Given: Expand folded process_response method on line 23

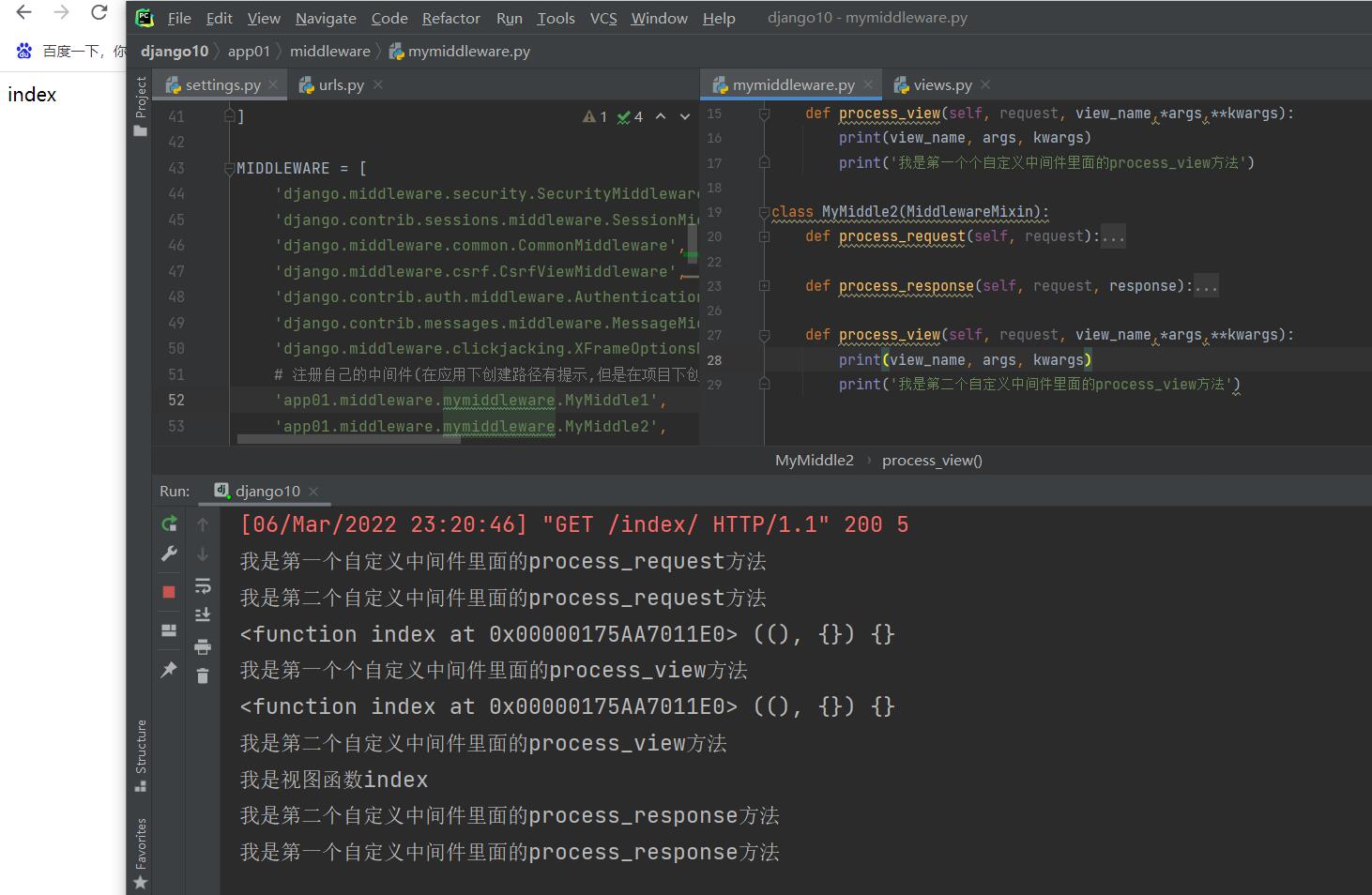Looking at the screenshot, I should (764, 286).
